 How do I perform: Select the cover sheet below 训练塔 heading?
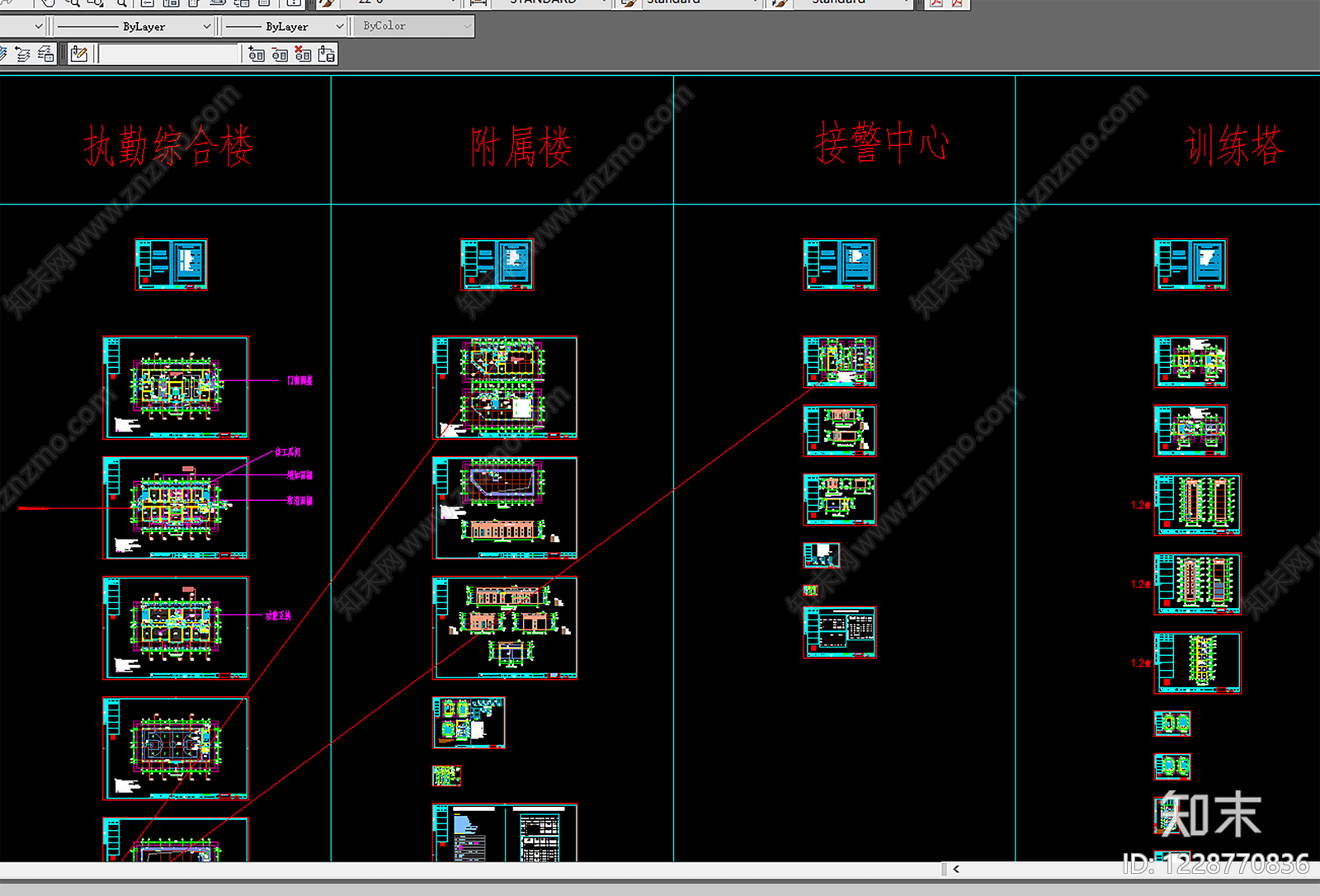tap(1190, 265)
